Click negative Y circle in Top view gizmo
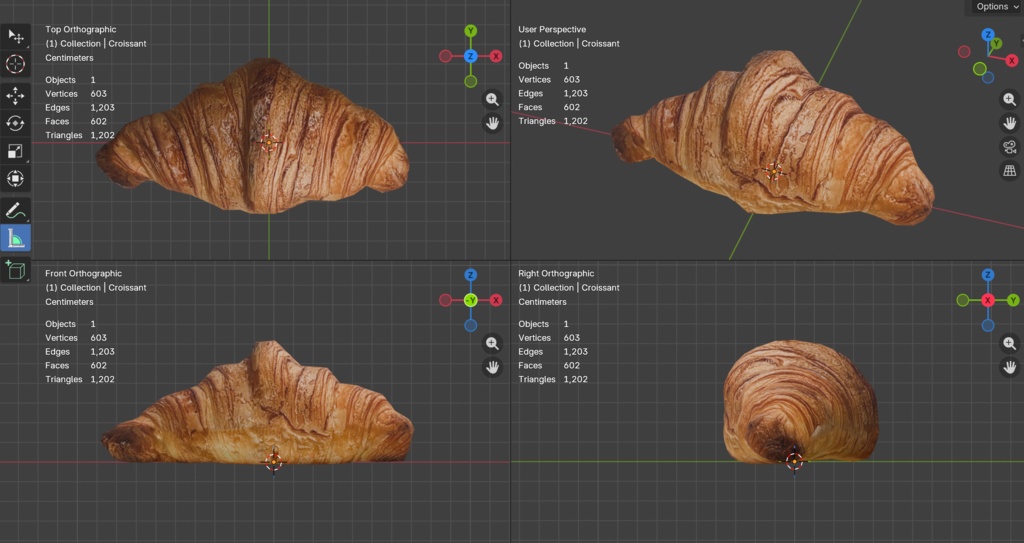The height and width of the screenshot is (543, 1024). tap(470, 82)
